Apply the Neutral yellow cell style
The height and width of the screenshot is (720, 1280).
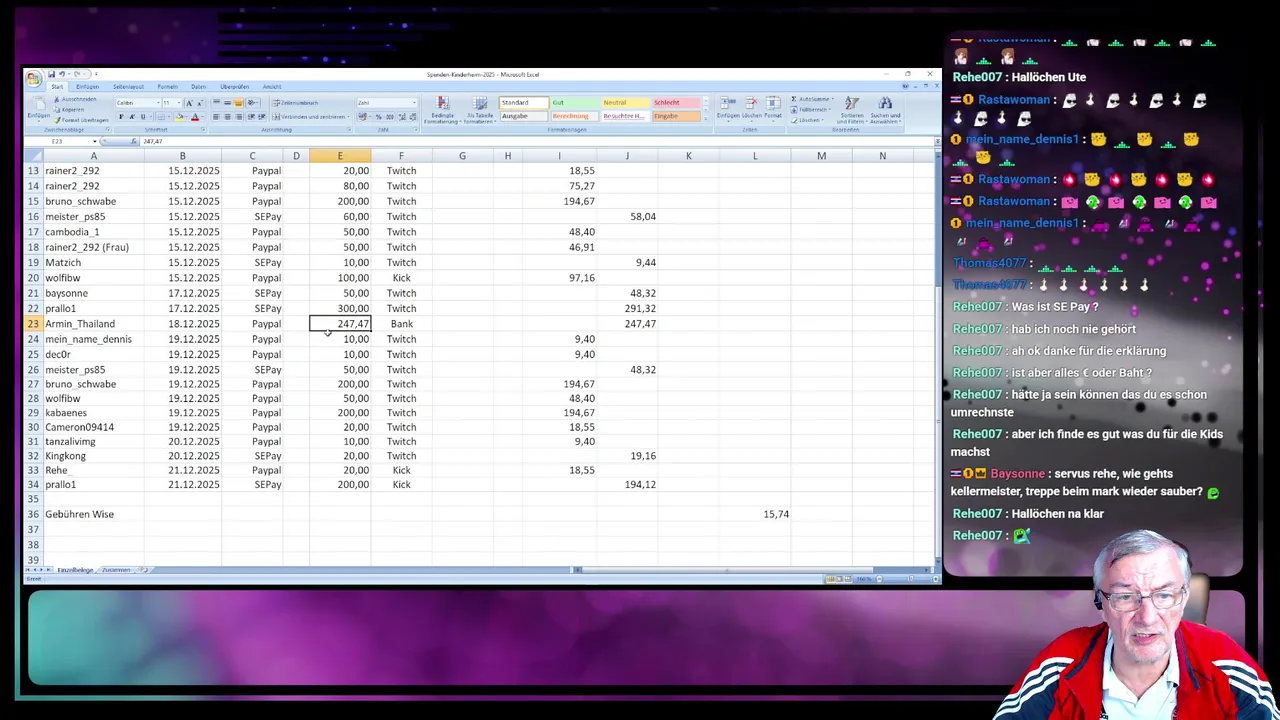pyautogui.click(x=625, y=102)
